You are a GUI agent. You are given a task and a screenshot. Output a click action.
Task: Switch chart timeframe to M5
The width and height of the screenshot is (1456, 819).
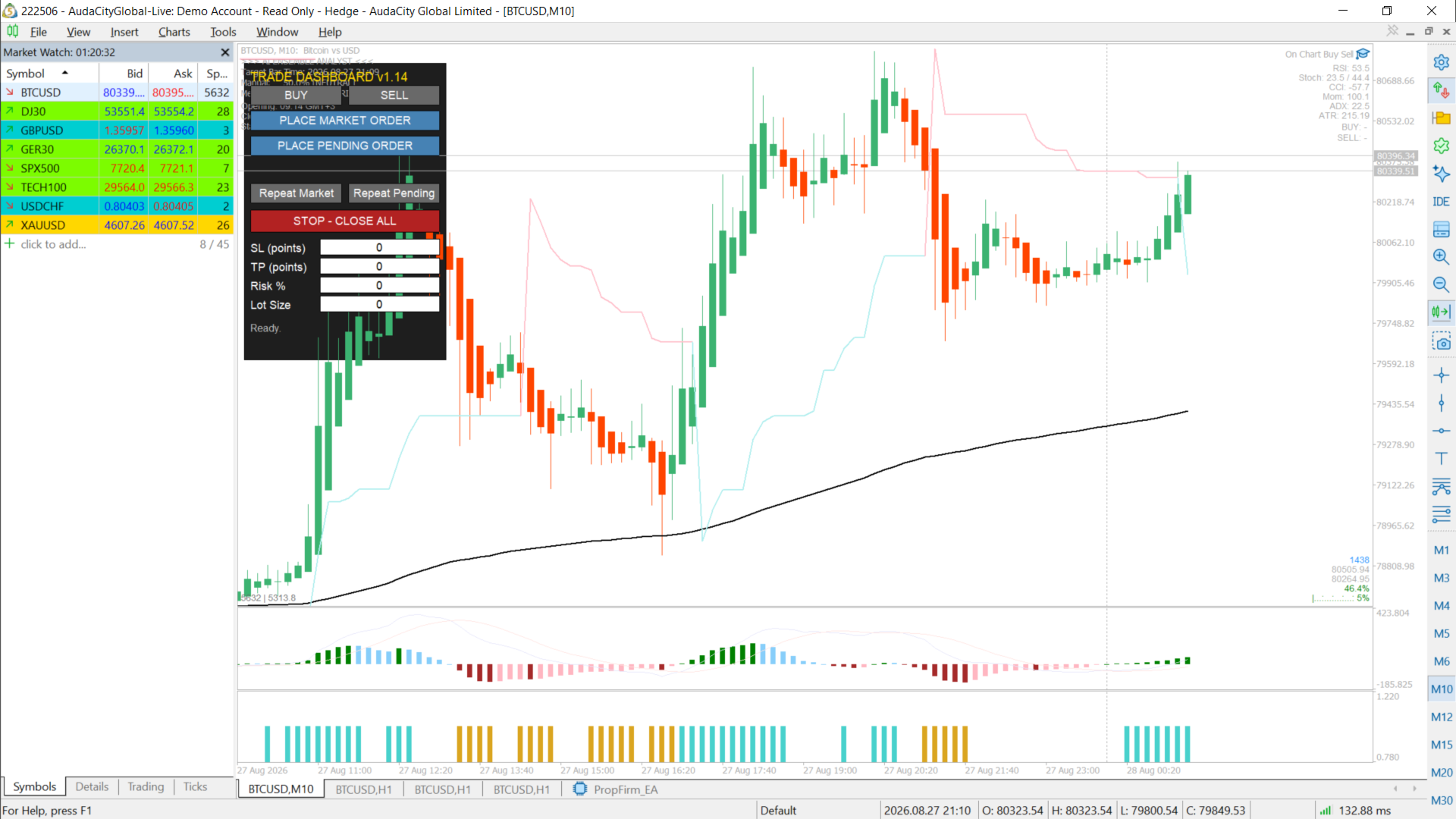tap(1441, 633)
